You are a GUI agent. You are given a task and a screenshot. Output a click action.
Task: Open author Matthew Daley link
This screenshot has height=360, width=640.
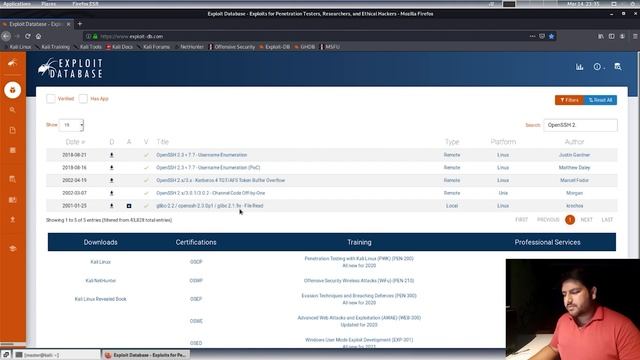tap(574, 168)
